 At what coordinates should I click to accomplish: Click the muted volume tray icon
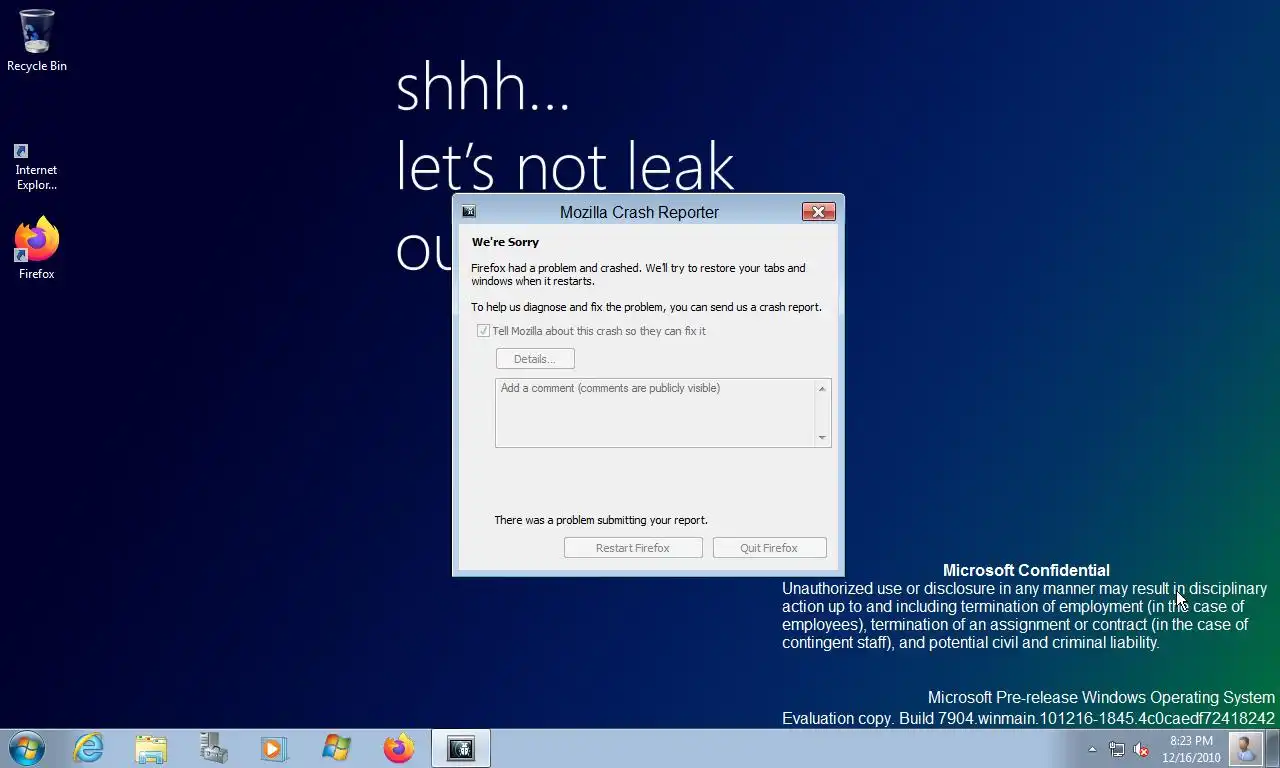coord(1141,749)
